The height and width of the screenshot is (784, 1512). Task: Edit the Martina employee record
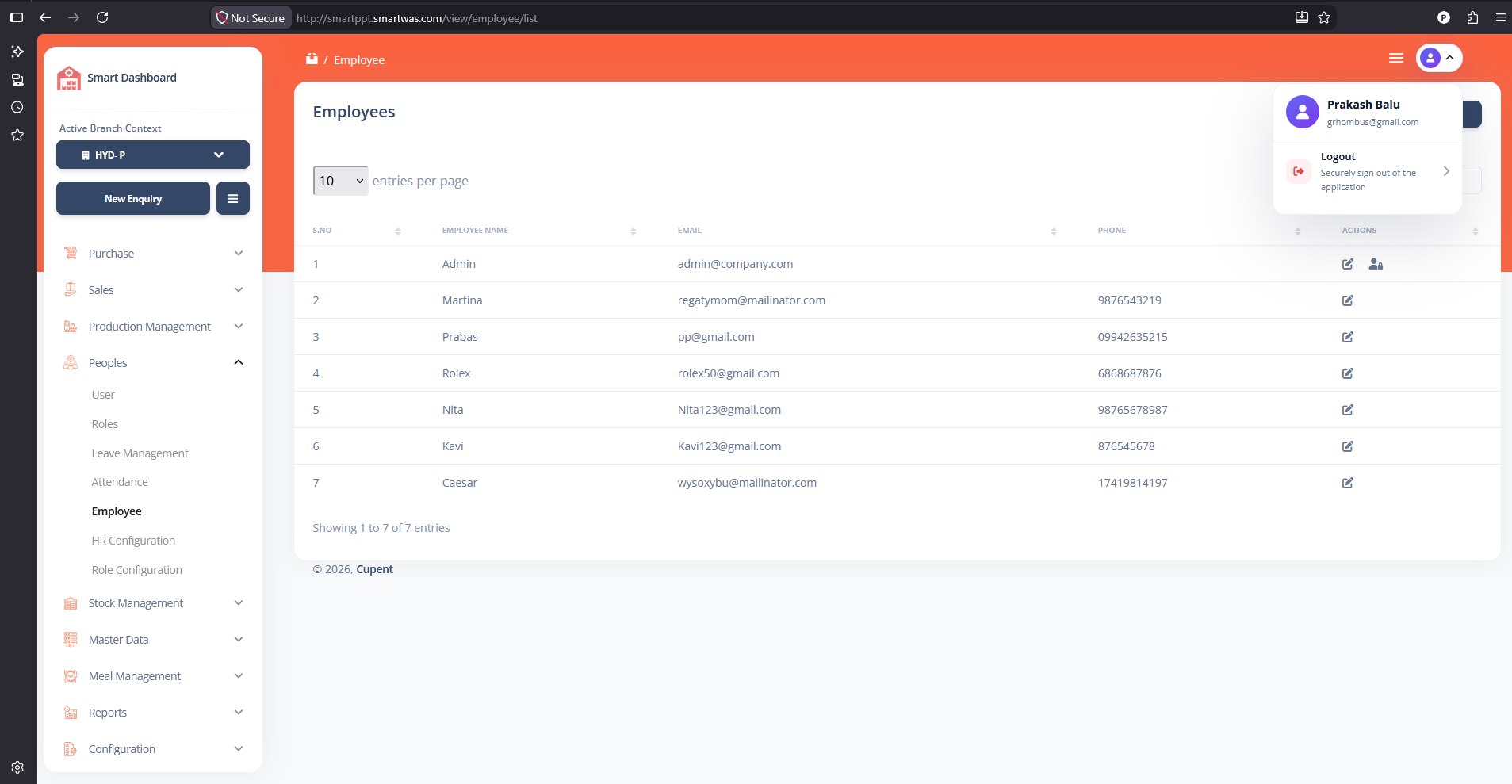coord(1347,300)
